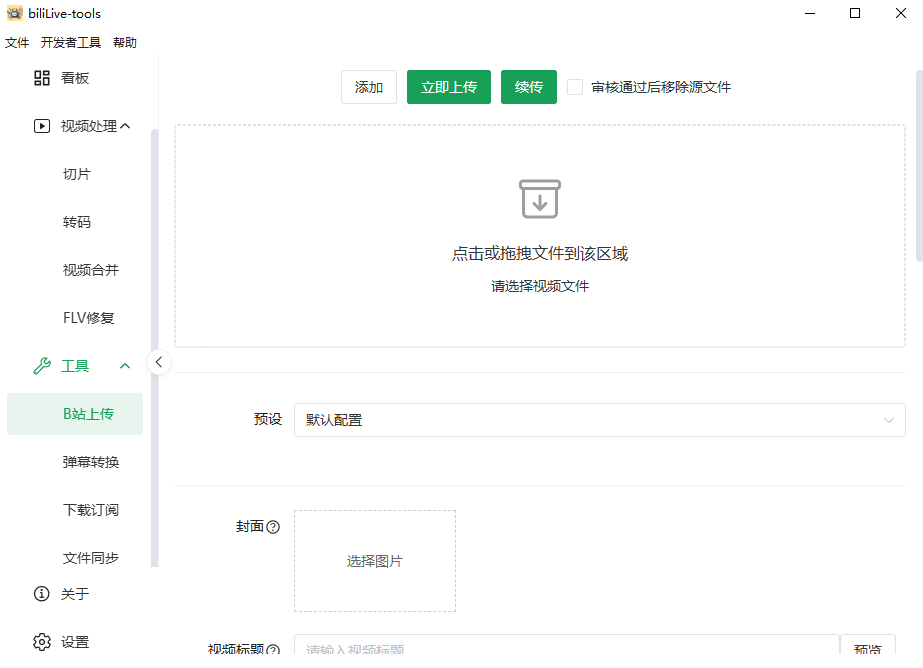Viewport: 923px width, 668px height.
Task: Open the 文件 menu
Action: coord(17,43)
